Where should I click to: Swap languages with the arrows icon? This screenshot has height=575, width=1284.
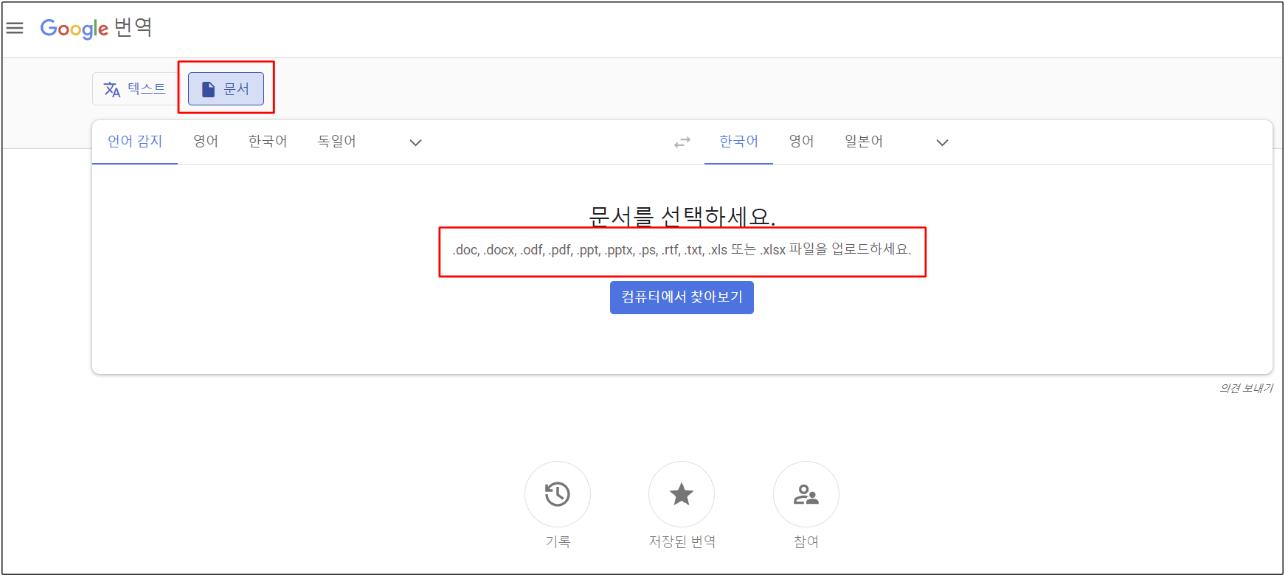[x=682, y=143]
